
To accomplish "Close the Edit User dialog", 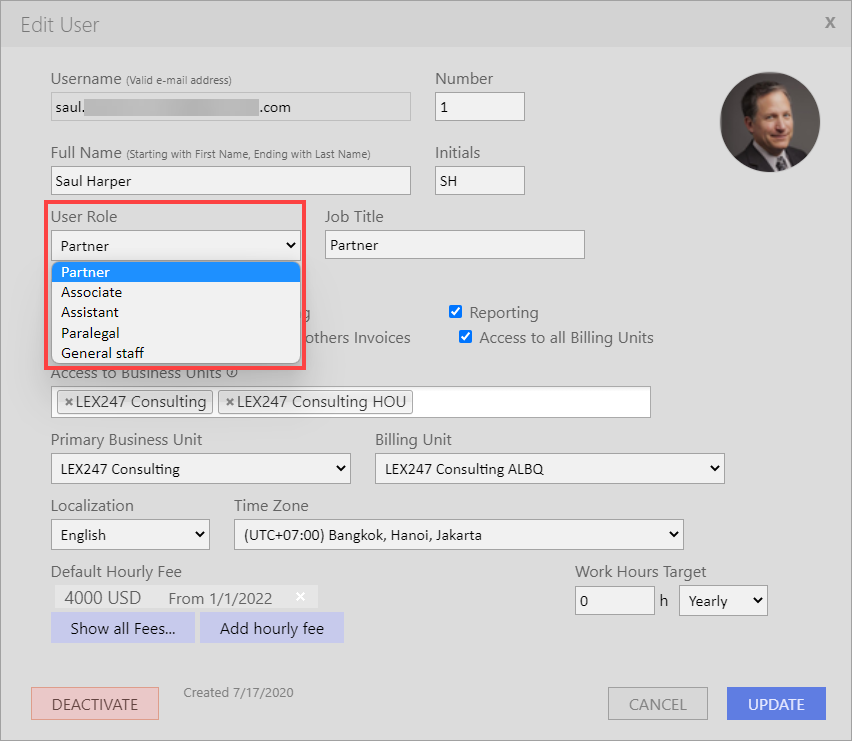I will 829,22.
